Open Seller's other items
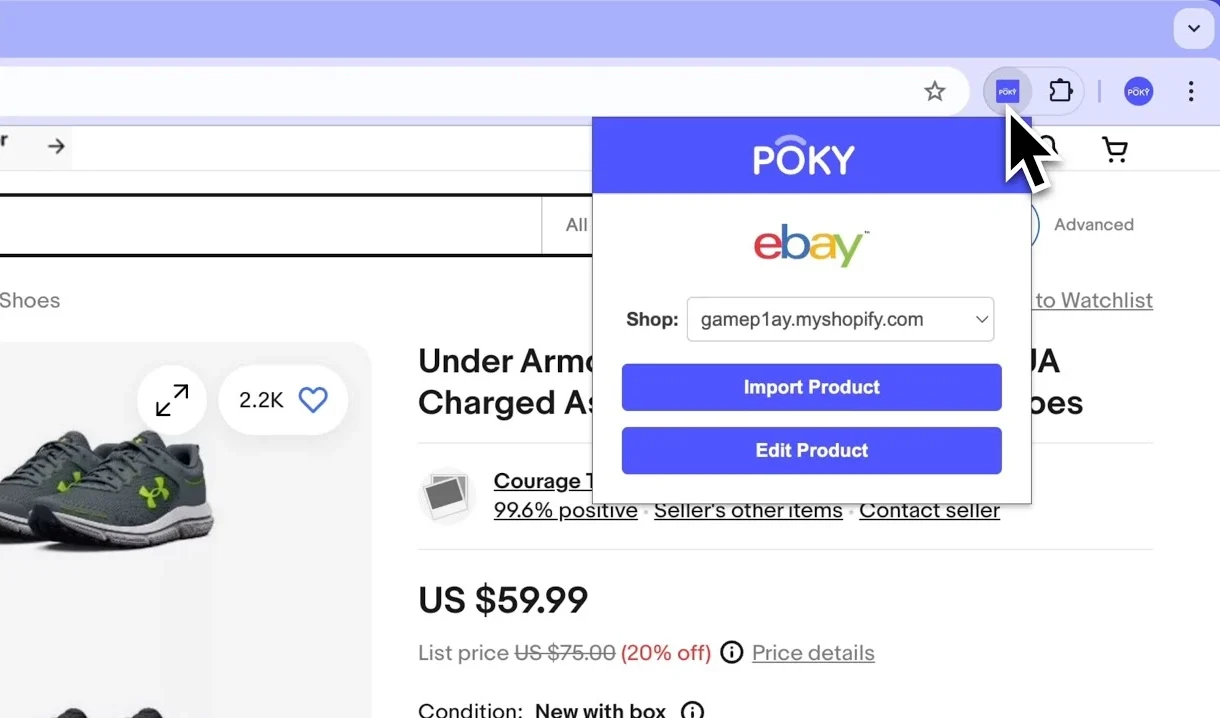The image size is (1220, 718). click(x=748, y=510)
